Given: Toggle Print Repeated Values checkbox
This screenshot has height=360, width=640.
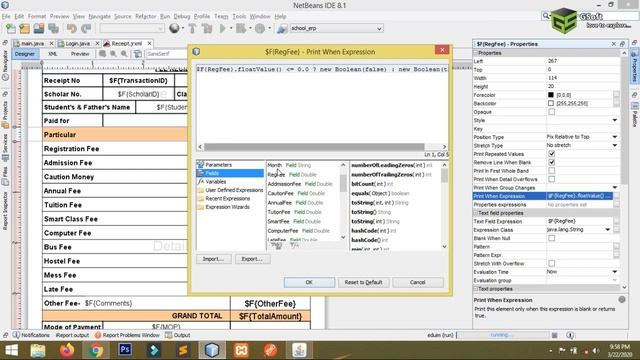Looking at the screenshot, I should point(551,154).
